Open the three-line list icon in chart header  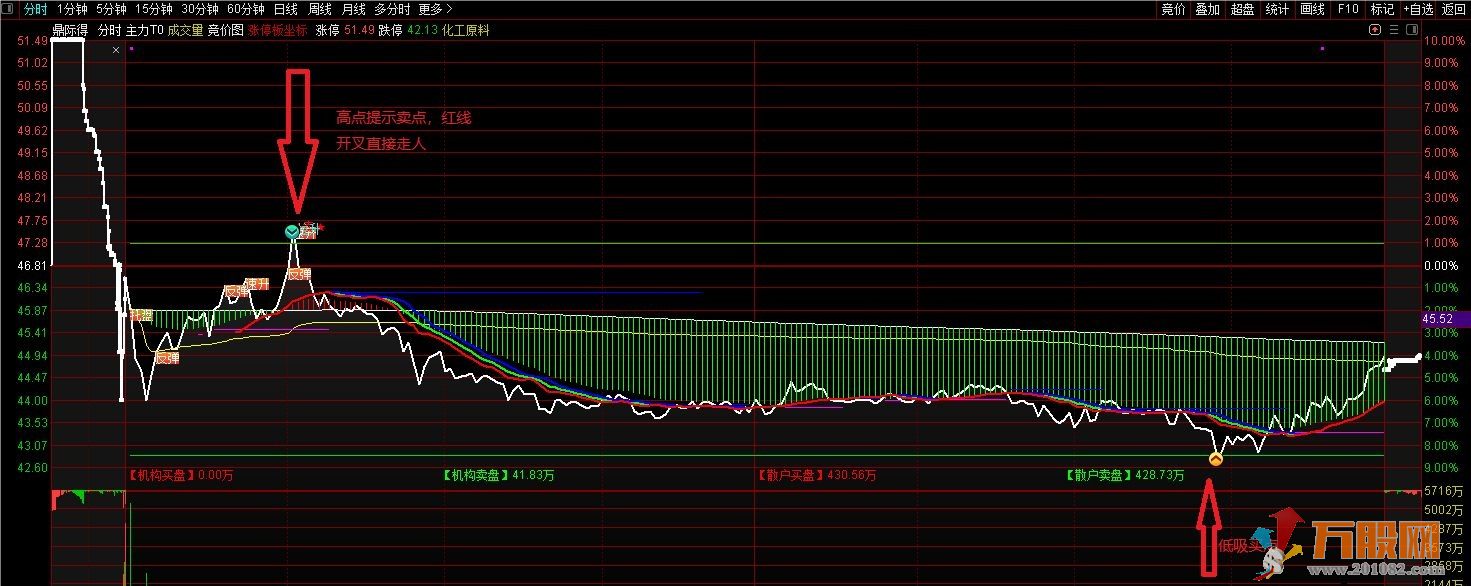point(1395,31)
